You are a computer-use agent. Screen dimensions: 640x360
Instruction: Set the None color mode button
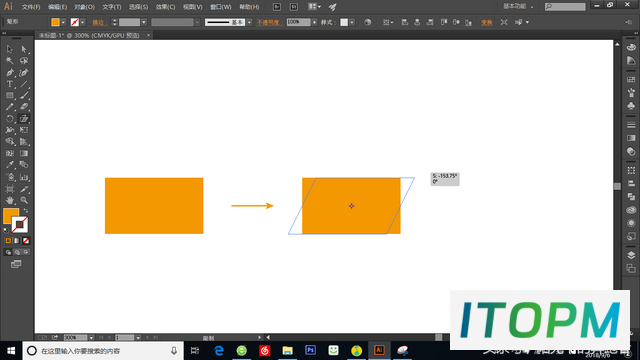pyautogui.click(x=26, y=241)
